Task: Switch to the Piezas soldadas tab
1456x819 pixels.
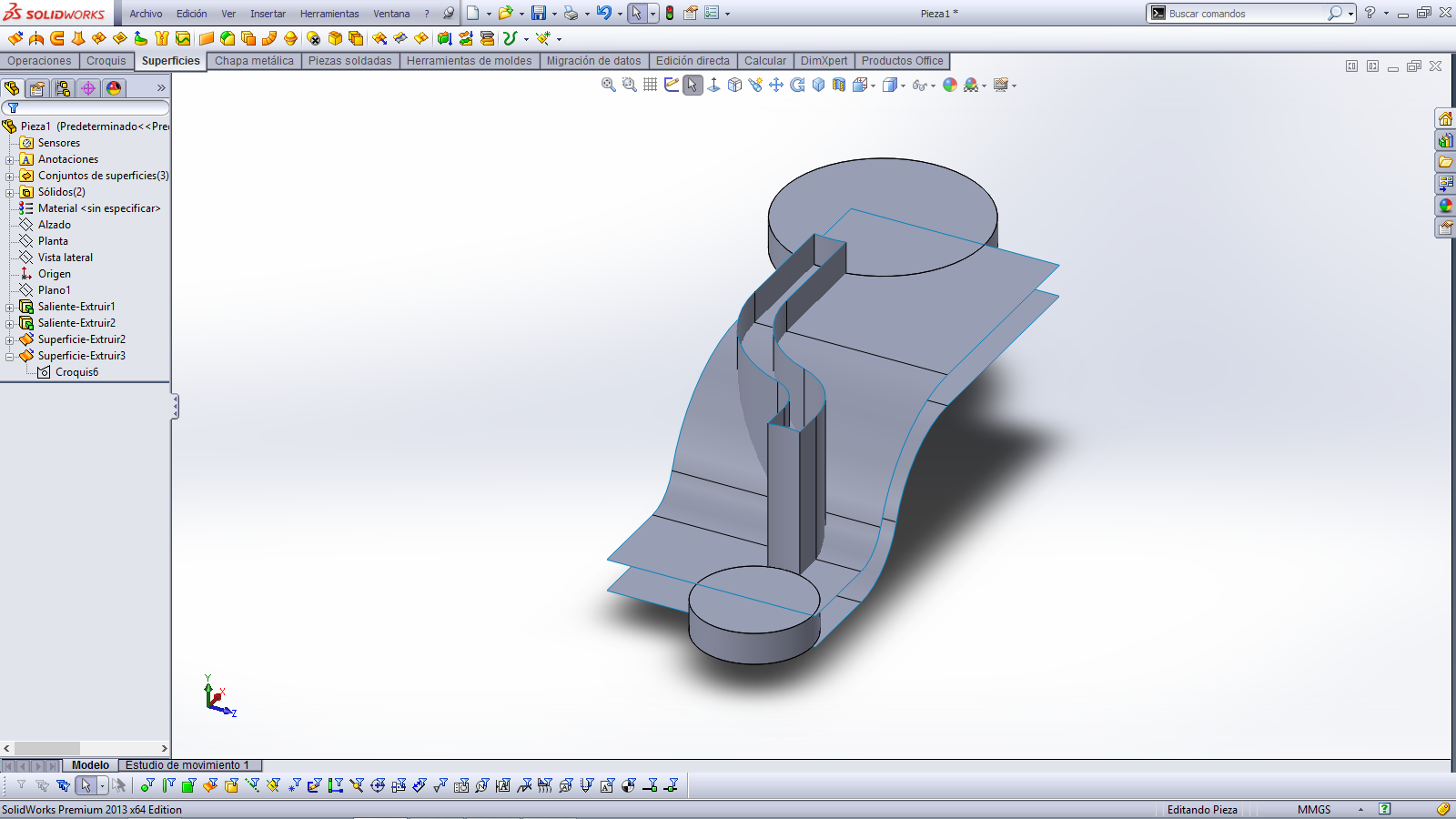Action: tap(349, 61)
